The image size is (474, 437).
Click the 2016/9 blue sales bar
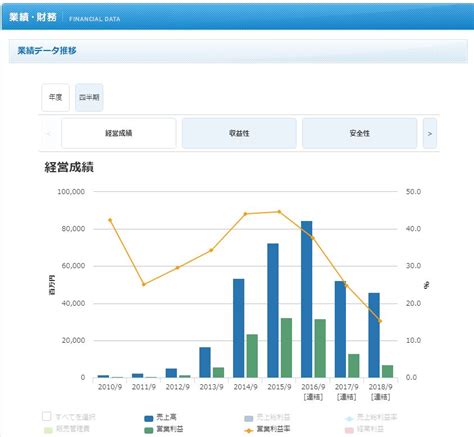(x=306, y=299)
